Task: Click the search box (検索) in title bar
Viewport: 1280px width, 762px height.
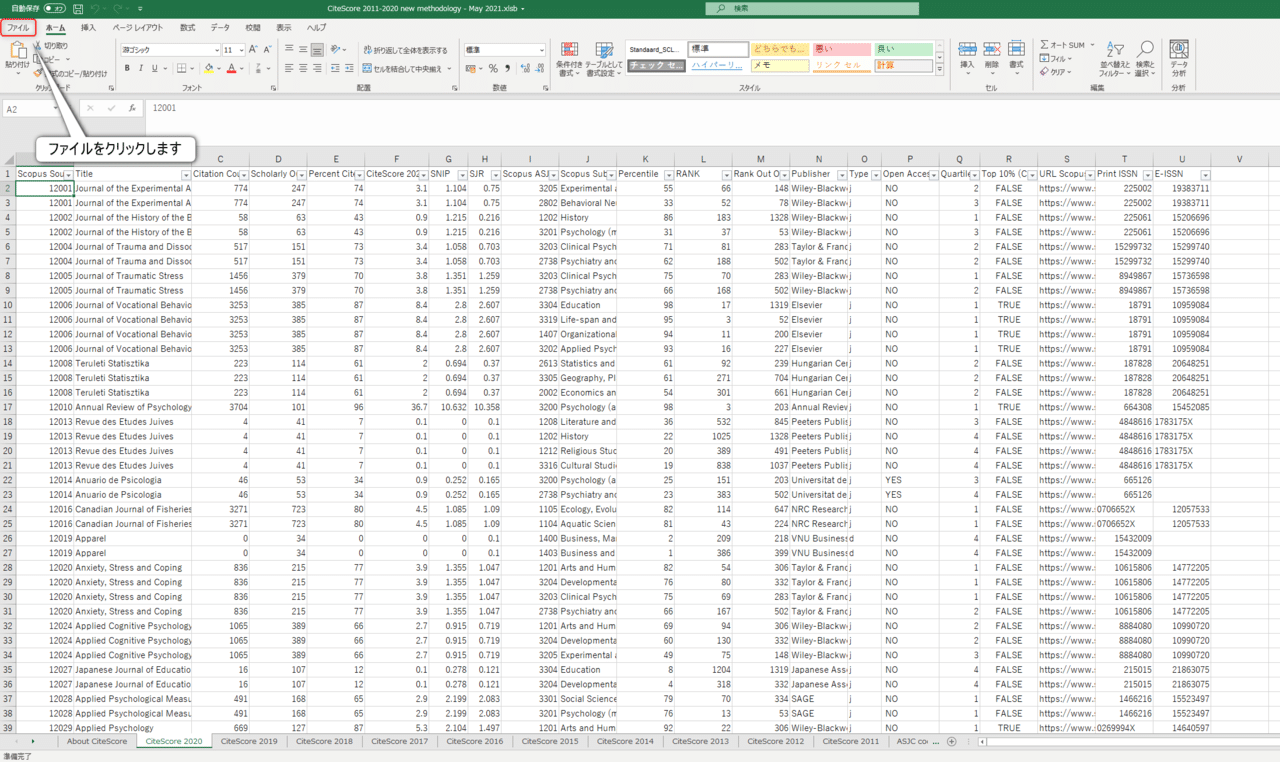Action: pos(812,8)
